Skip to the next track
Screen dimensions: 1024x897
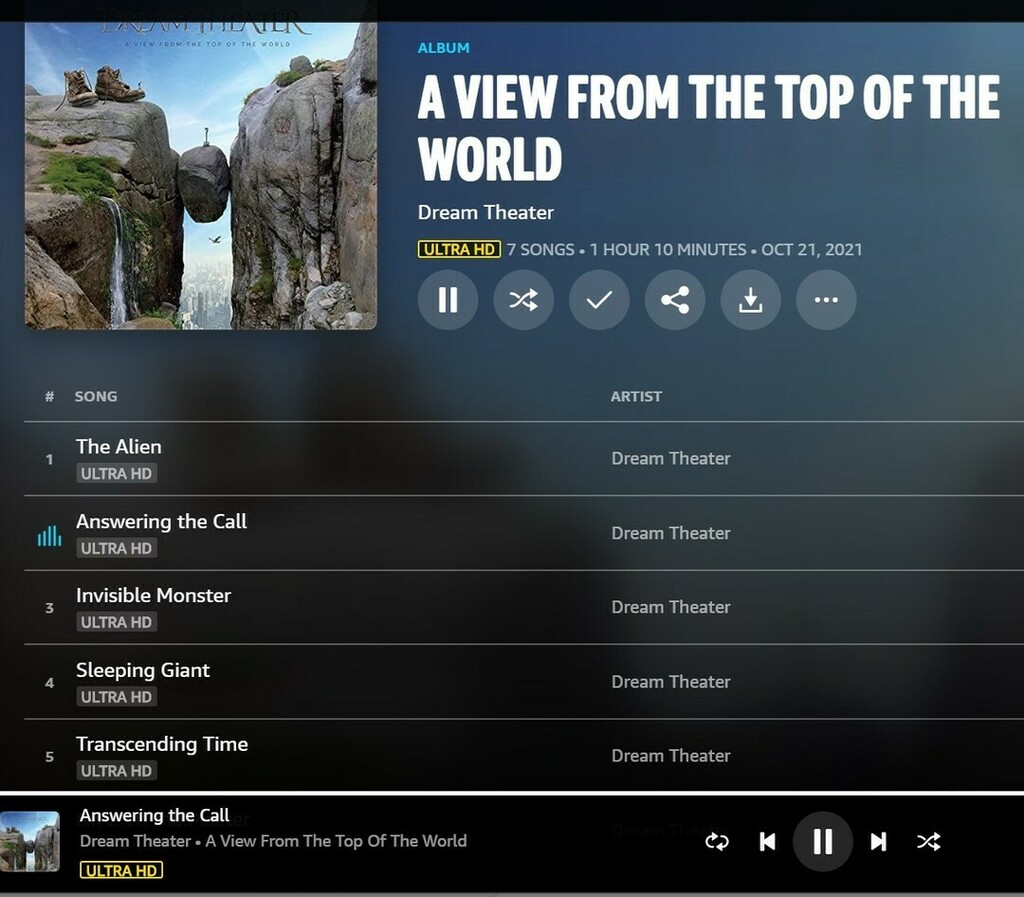coord(878,842)
